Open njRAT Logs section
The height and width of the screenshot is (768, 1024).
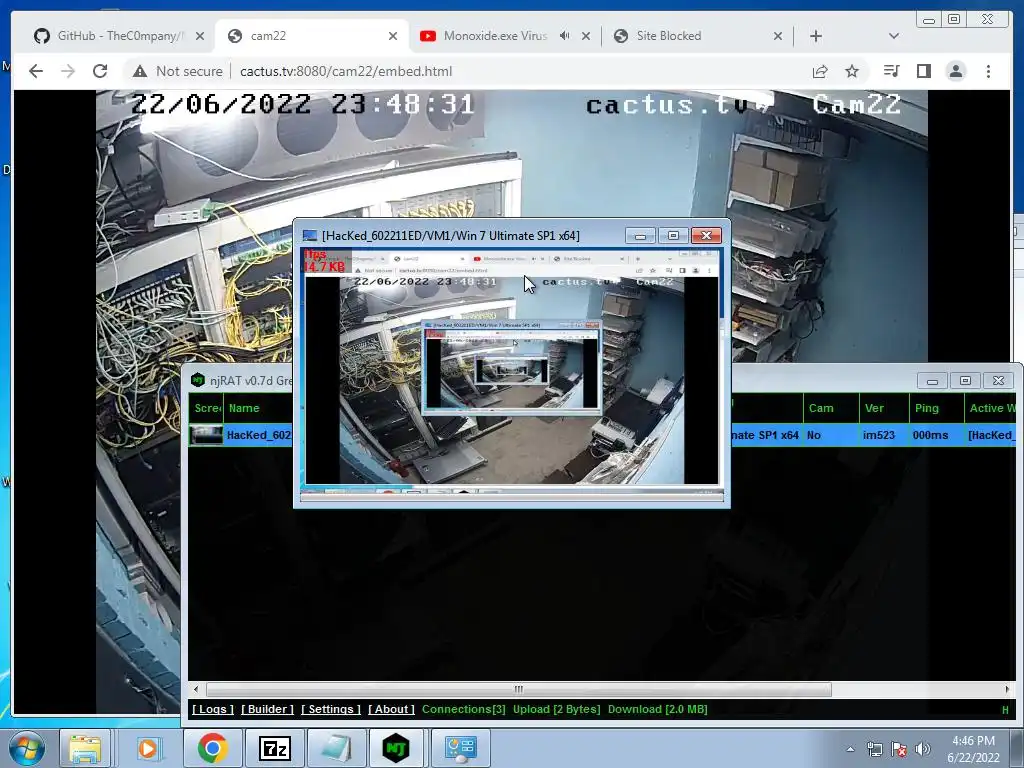pos(213,709)
